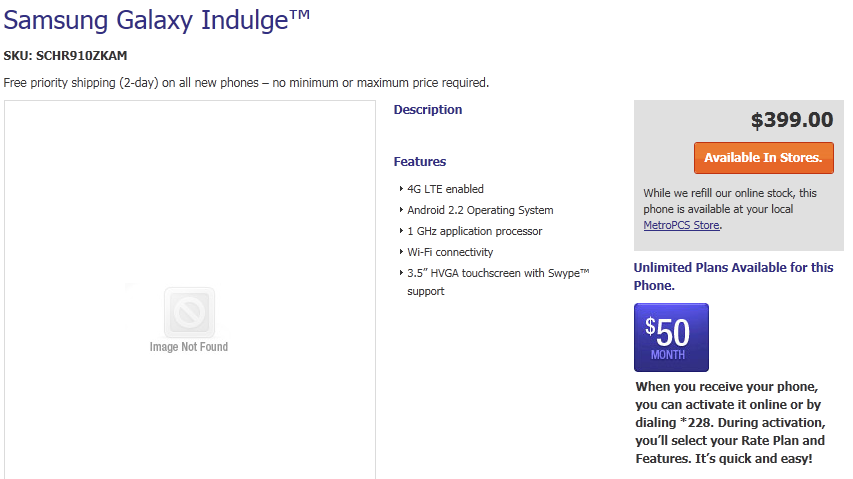The height and width of the screenshot is (479, 853).
Task: Click the "4G LTE enabled" feature text
Action: click(445, 189)
